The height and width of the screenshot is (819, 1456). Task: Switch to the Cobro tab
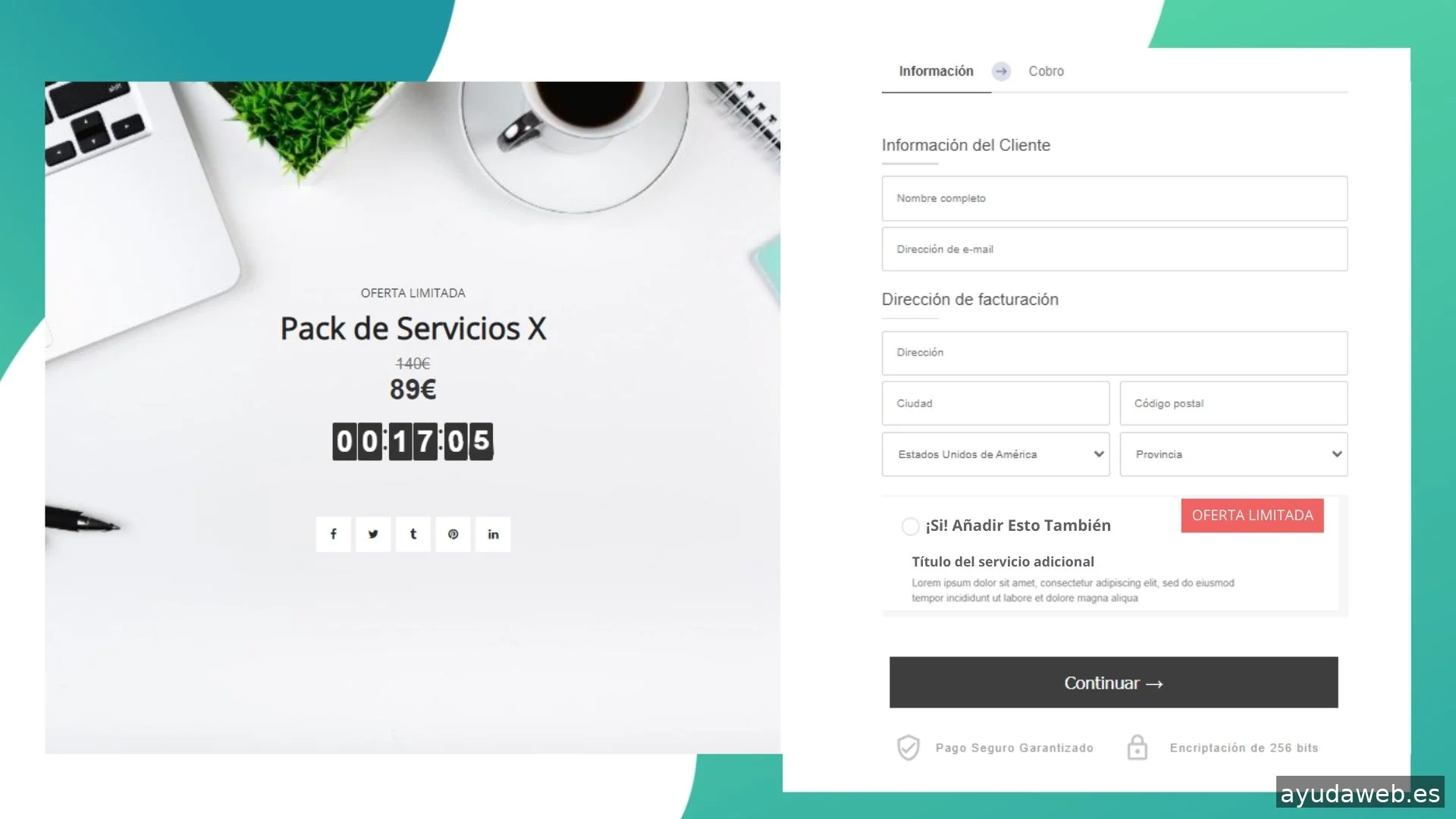(x=1046, y=71)
